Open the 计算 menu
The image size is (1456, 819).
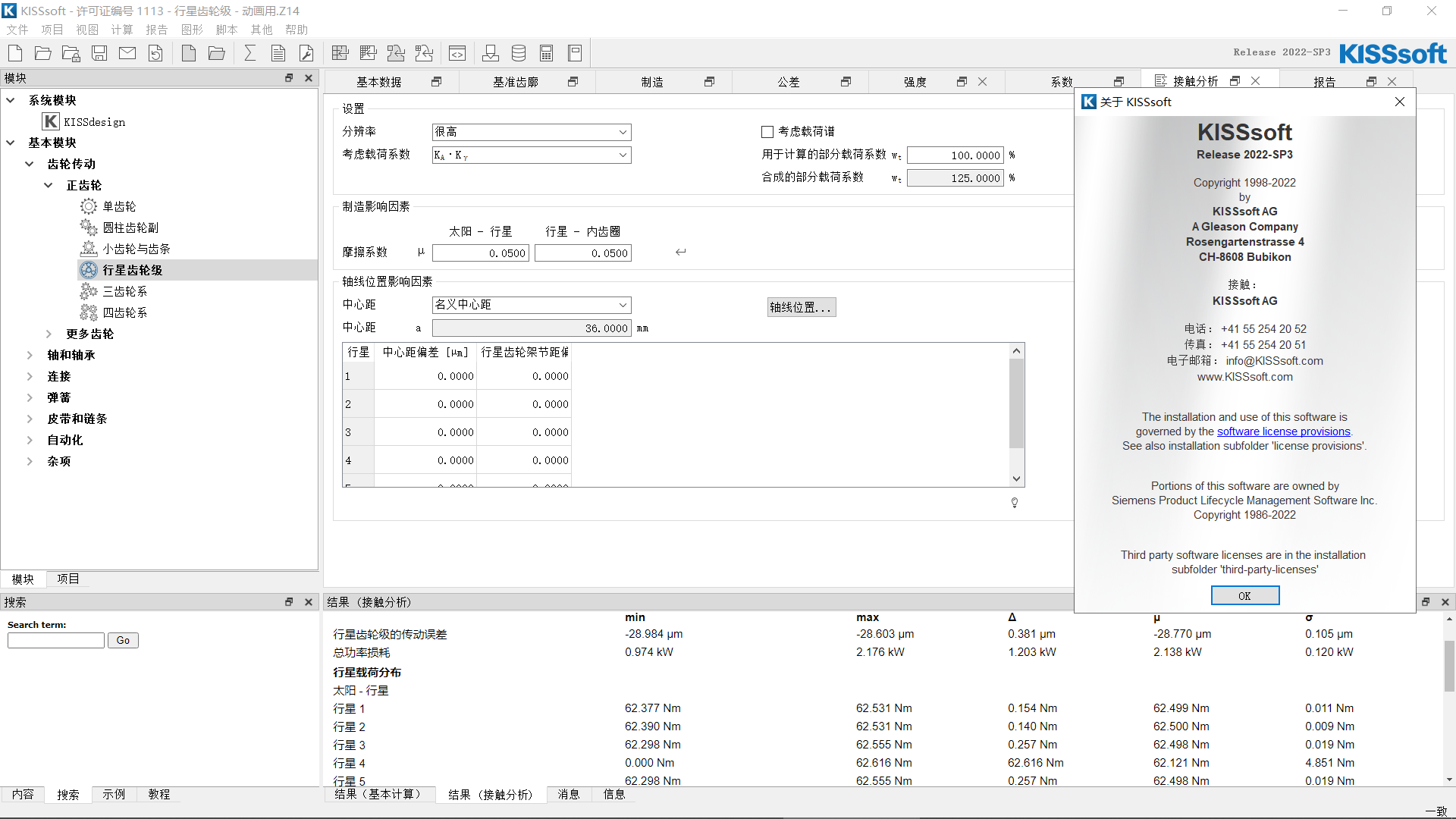(122, 30)
